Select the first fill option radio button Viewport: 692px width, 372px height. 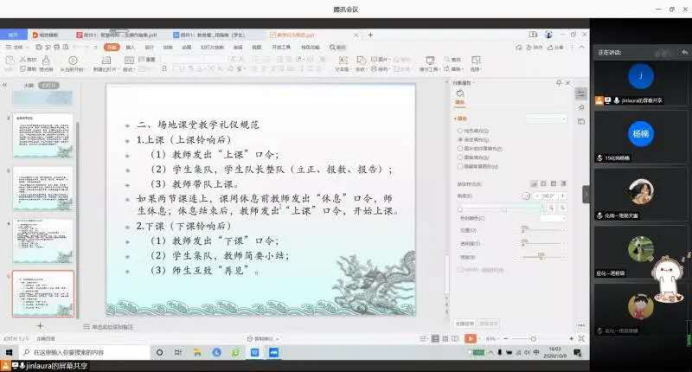[x=460, y=131]
